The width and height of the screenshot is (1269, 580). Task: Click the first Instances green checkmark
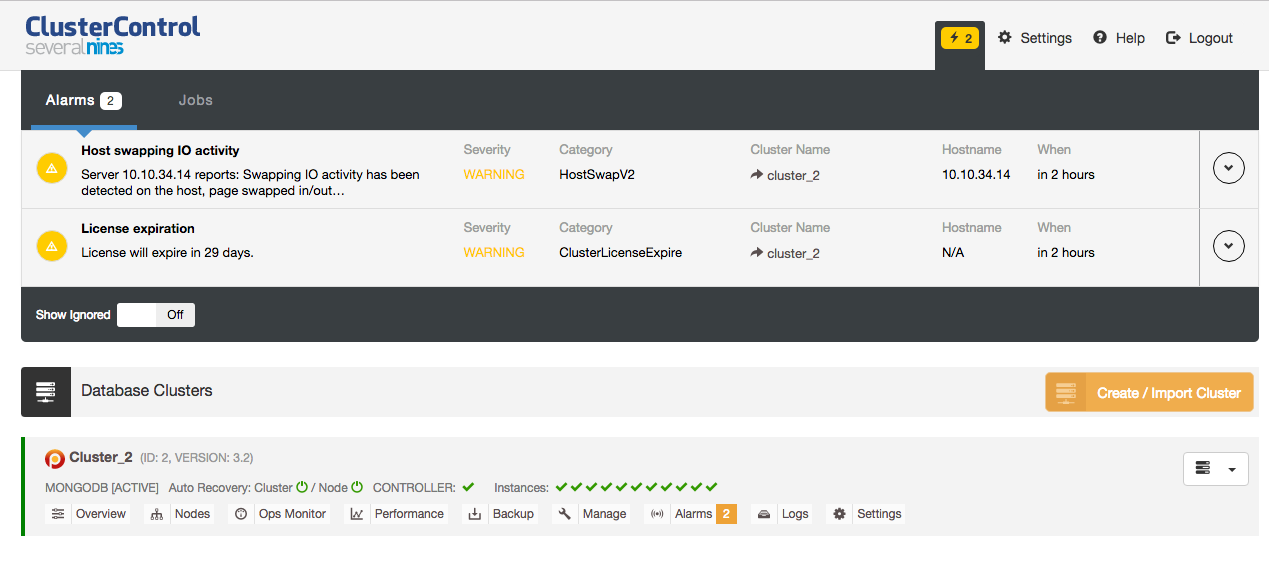click(x=562, y=487)
